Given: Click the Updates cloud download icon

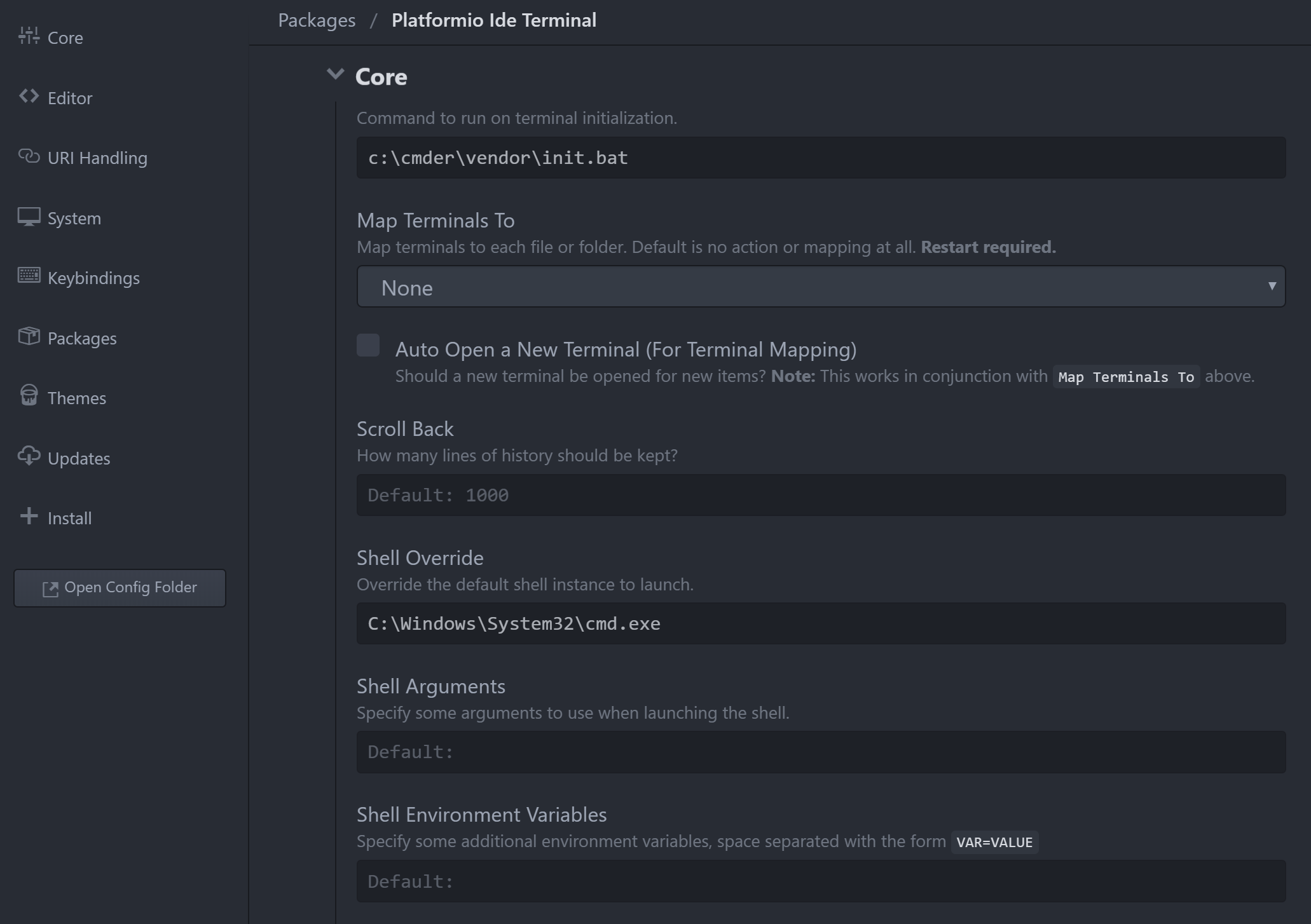Looking at the screenshot, I should point(29,456).
